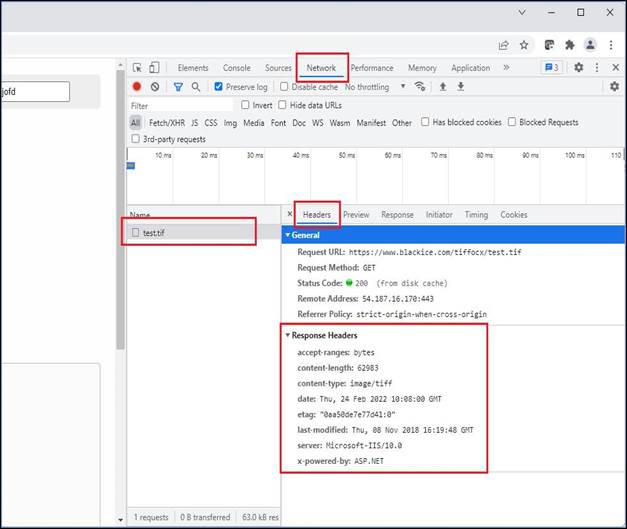Open the Preview tab

pos(356,215)
